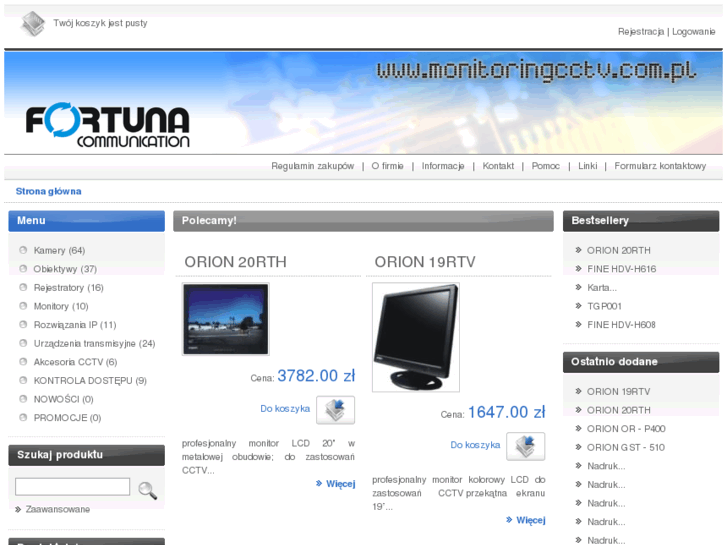The image size is (727, 545).
Task: Click the magnifier search button
Action: [147, 490]
